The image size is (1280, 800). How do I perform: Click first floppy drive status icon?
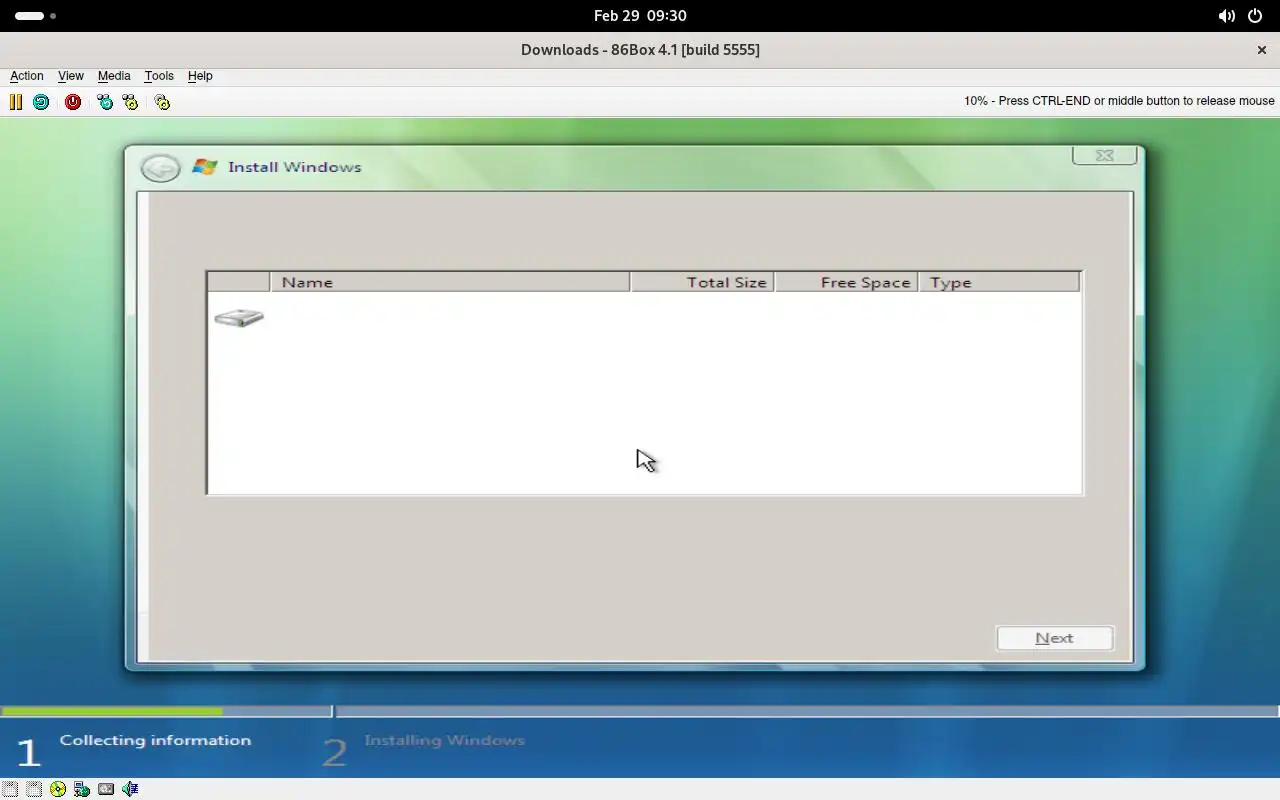pos(10,789)
